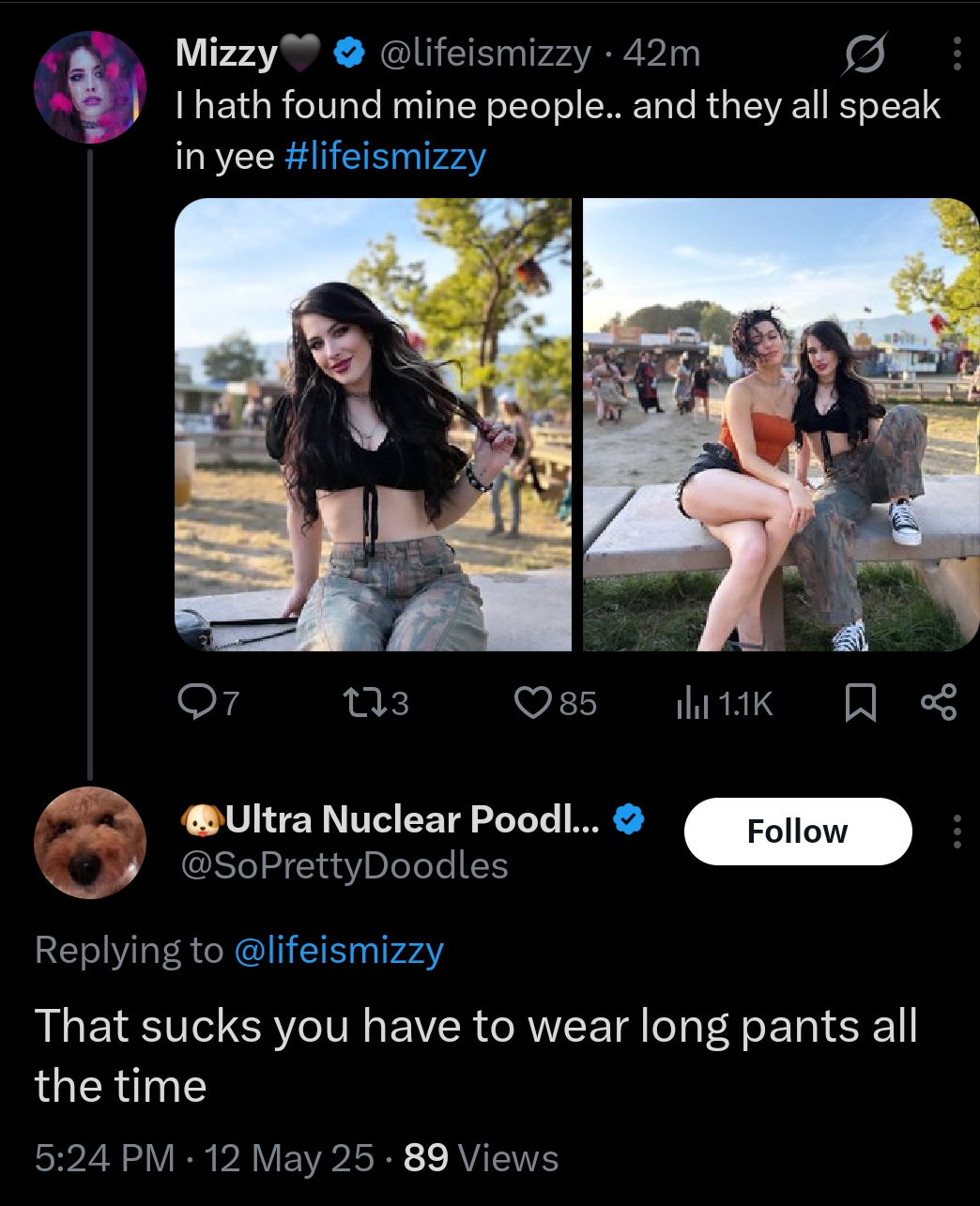Bookmark the Mizzy tweet
Image resolution: width=980 pixels, height=1206 pixels.
[x=860, y=703]
